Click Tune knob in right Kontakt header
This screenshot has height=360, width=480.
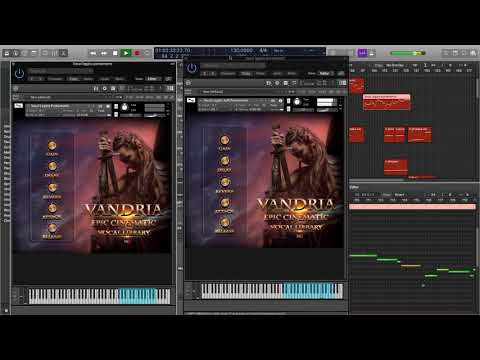pos(297,102)
